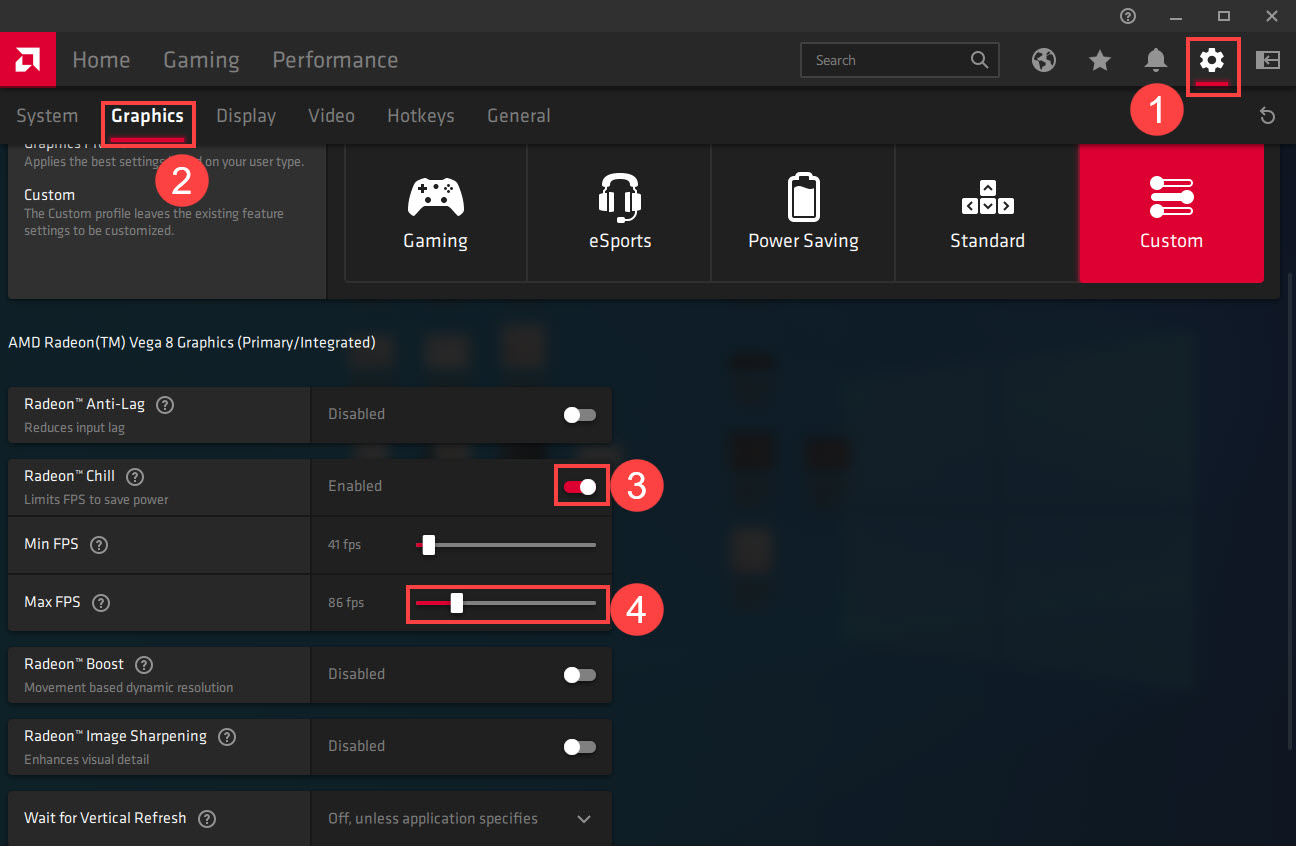
Task: Click the 41 fps value
Action: [x=344, y=545]
